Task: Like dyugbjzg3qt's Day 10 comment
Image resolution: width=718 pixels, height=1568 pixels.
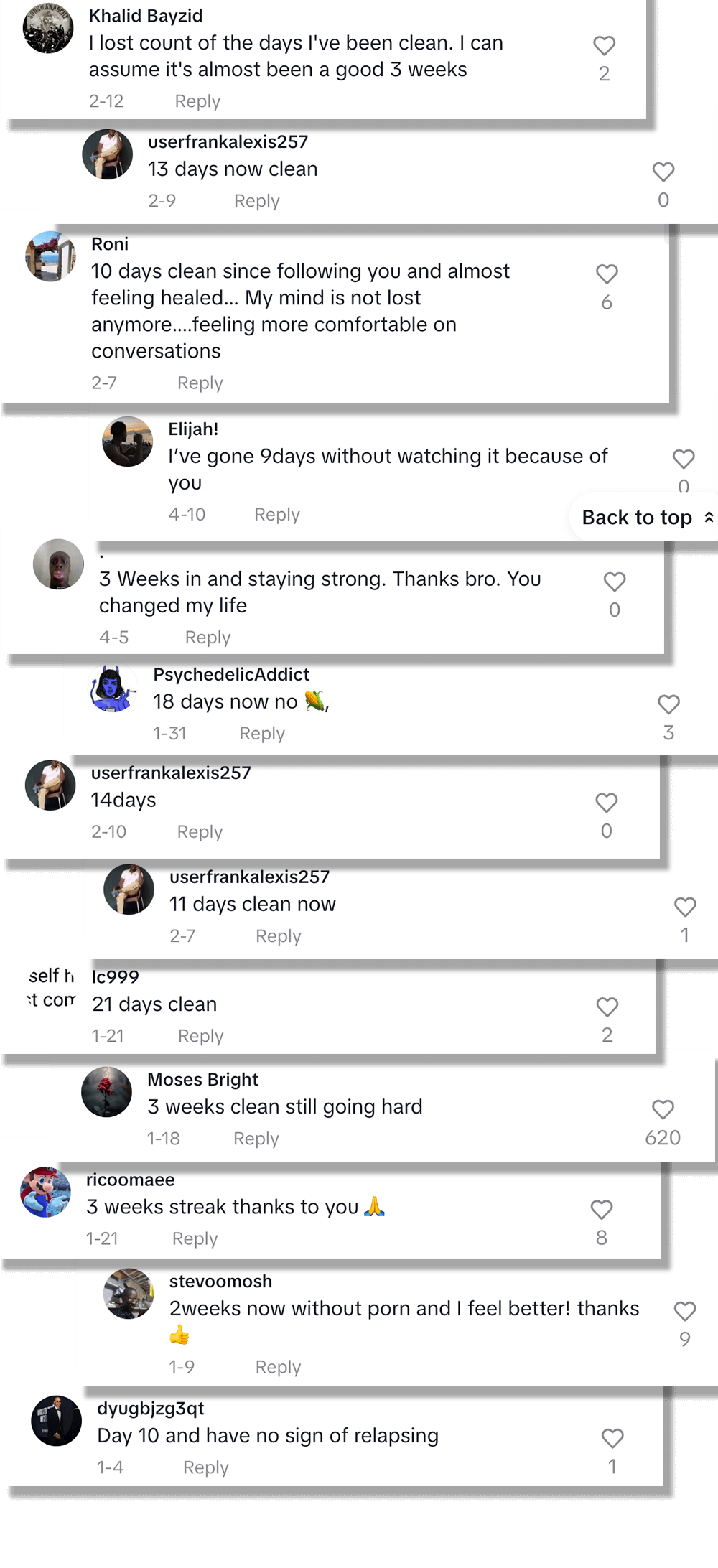Action: pyautogui.click(x=612, y=1439)
